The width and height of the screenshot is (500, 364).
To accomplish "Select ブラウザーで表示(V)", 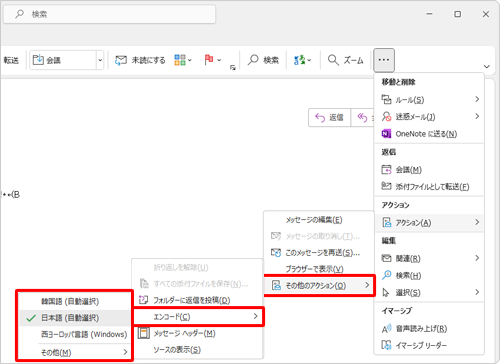I will click(319, 269).
